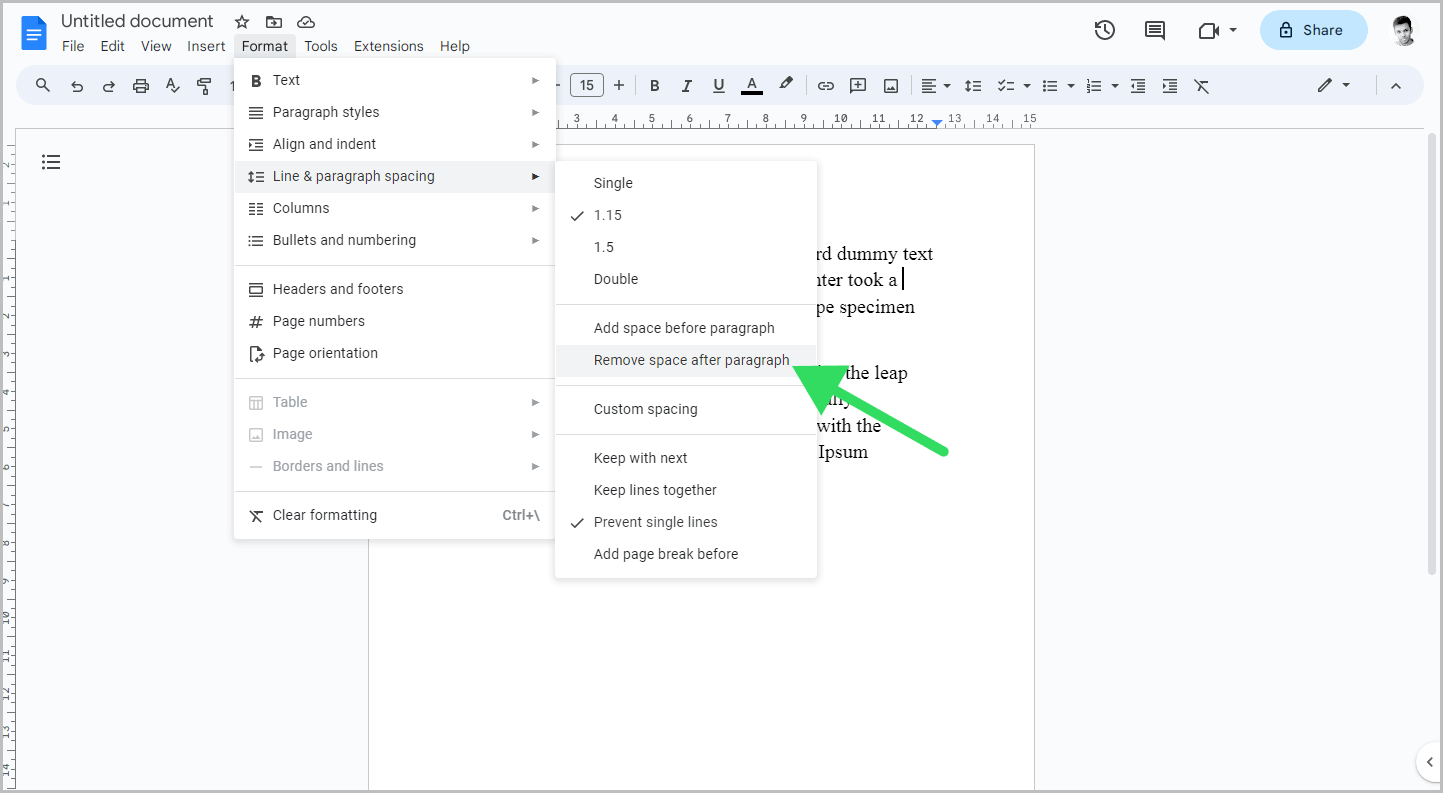Disable Prevent single lines
This screenshot has width=1443, height=793.
click(655, 521)
